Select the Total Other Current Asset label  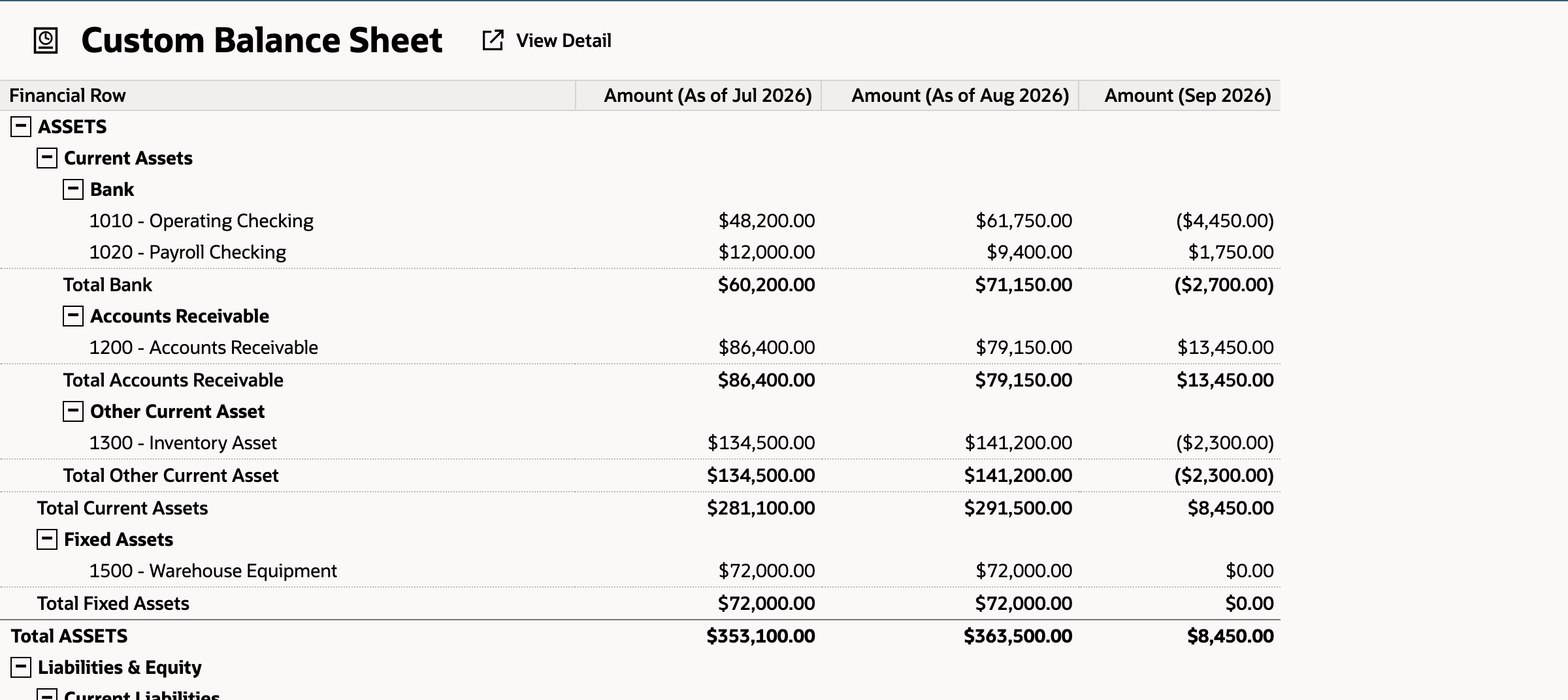[171, 475]
